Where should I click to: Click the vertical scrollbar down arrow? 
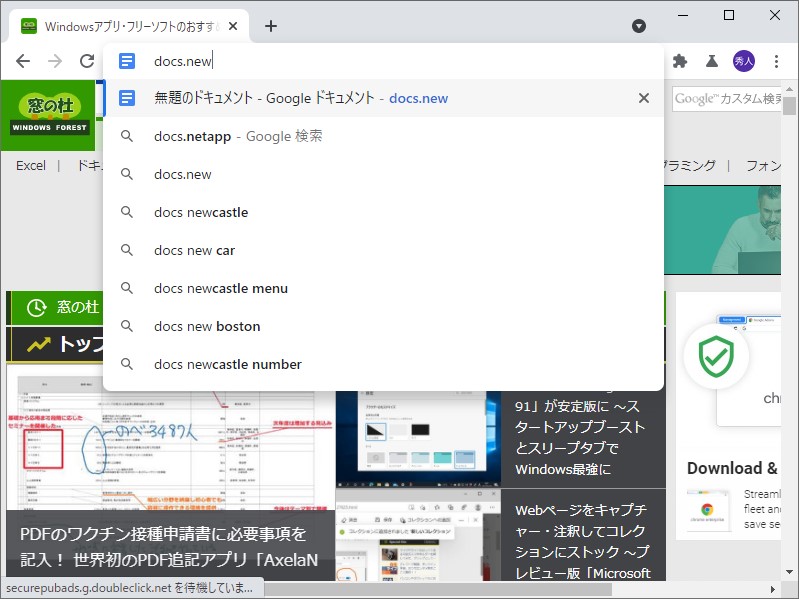click(x=789, y=572)
